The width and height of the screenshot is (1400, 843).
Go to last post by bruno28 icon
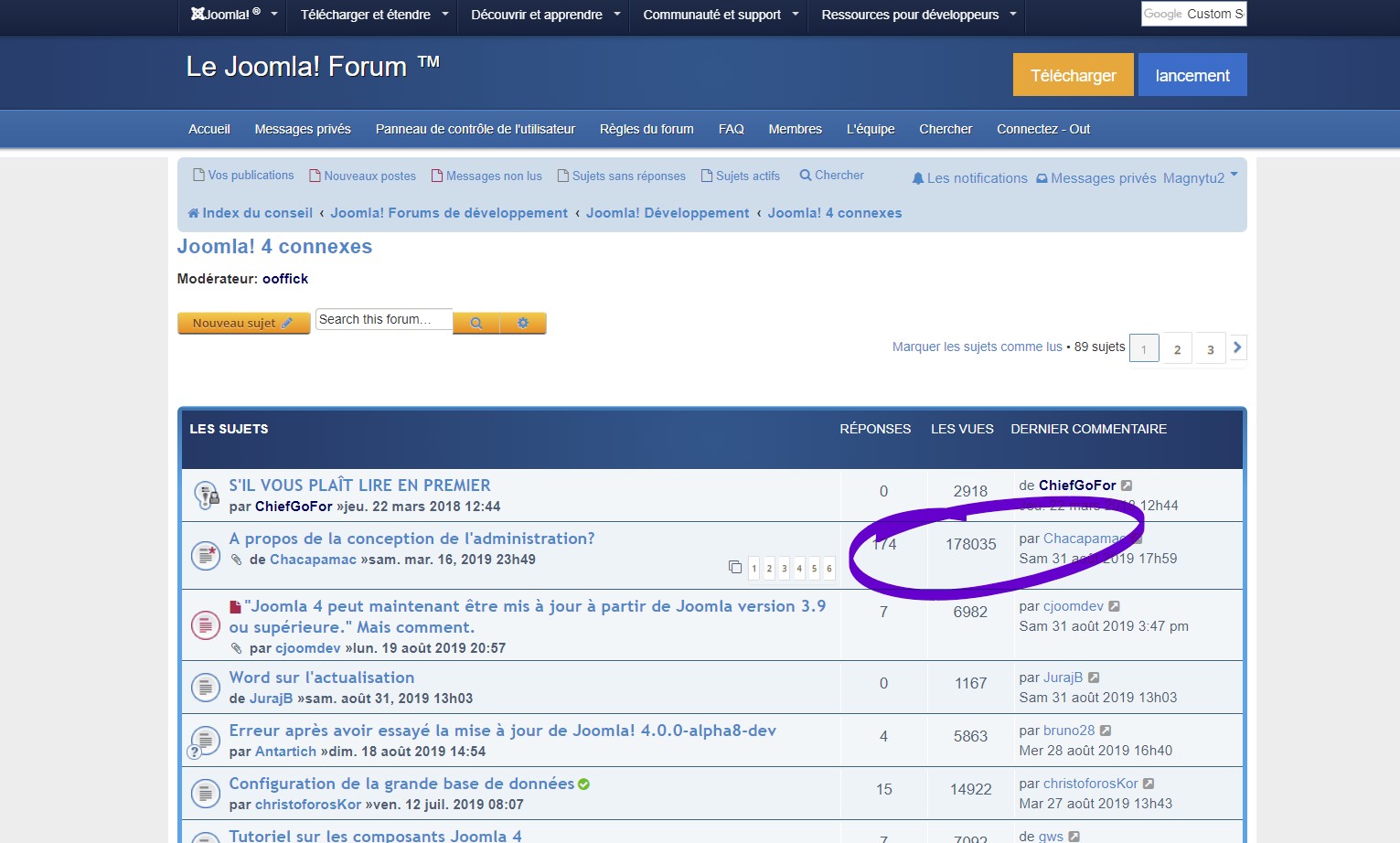coord(1106,731)
